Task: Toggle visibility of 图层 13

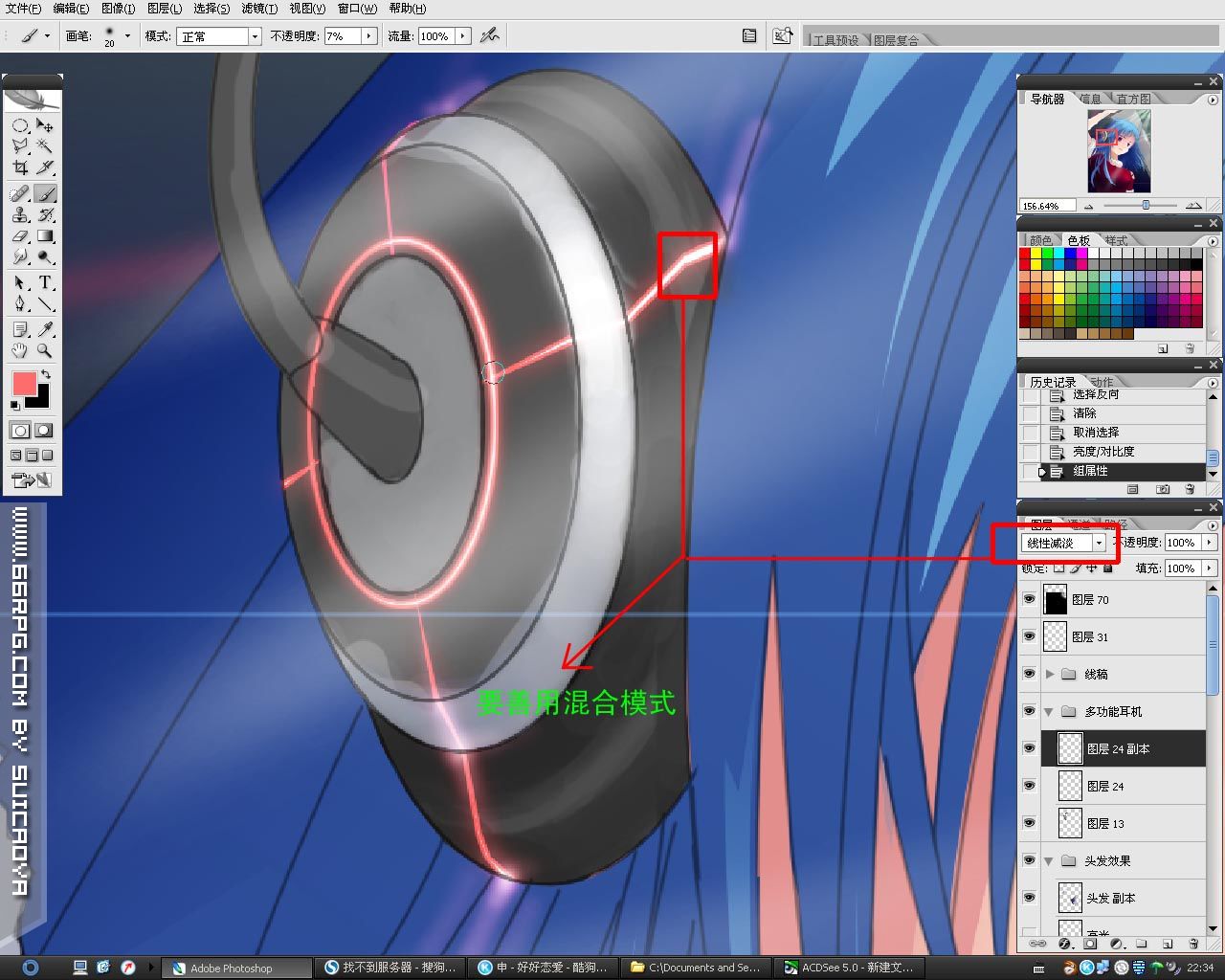Action: pos(1029,823)
